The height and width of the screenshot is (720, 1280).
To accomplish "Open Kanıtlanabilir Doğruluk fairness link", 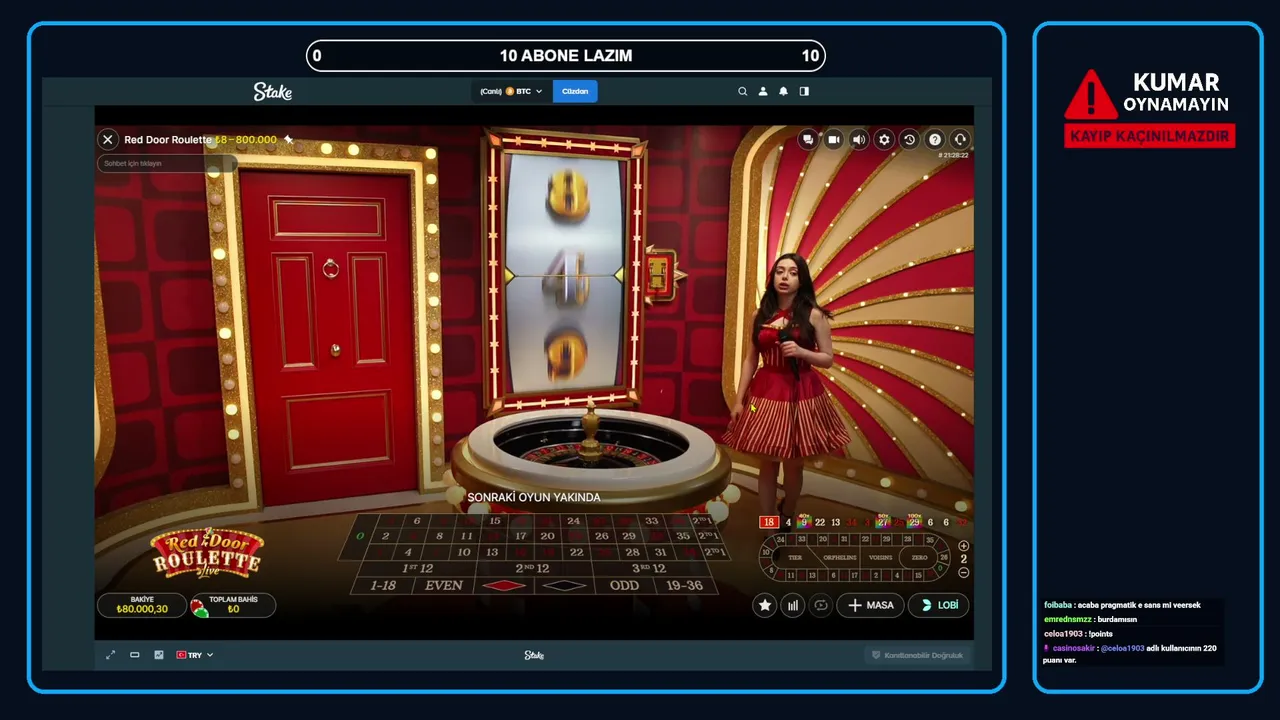I will [917, 655].
